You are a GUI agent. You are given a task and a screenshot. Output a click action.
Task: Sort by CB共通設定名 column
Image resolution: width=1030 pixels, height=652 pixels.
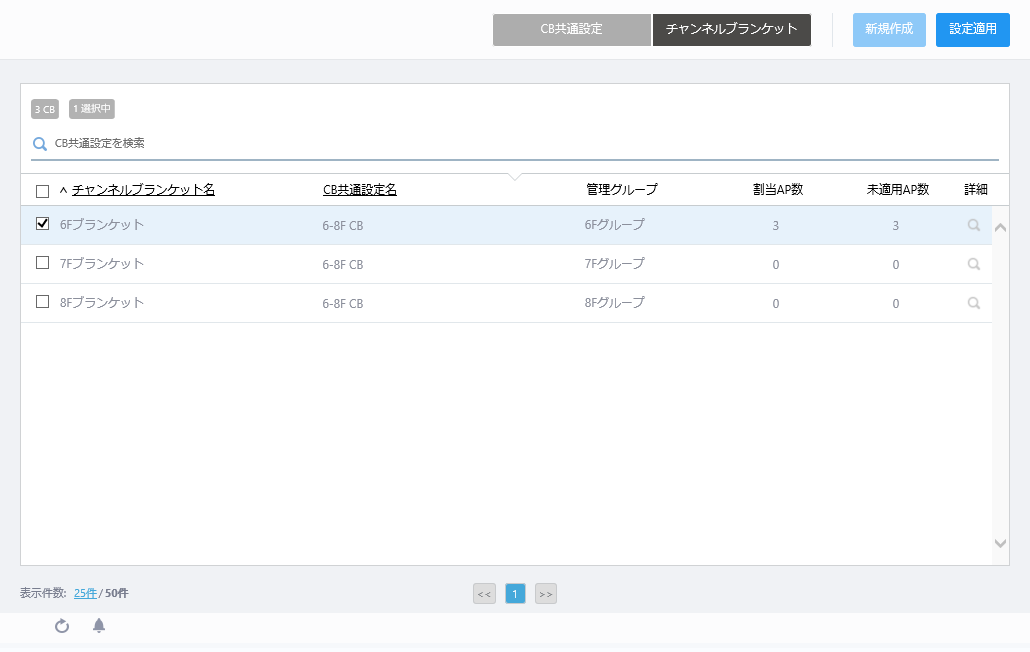click(360, 190)
